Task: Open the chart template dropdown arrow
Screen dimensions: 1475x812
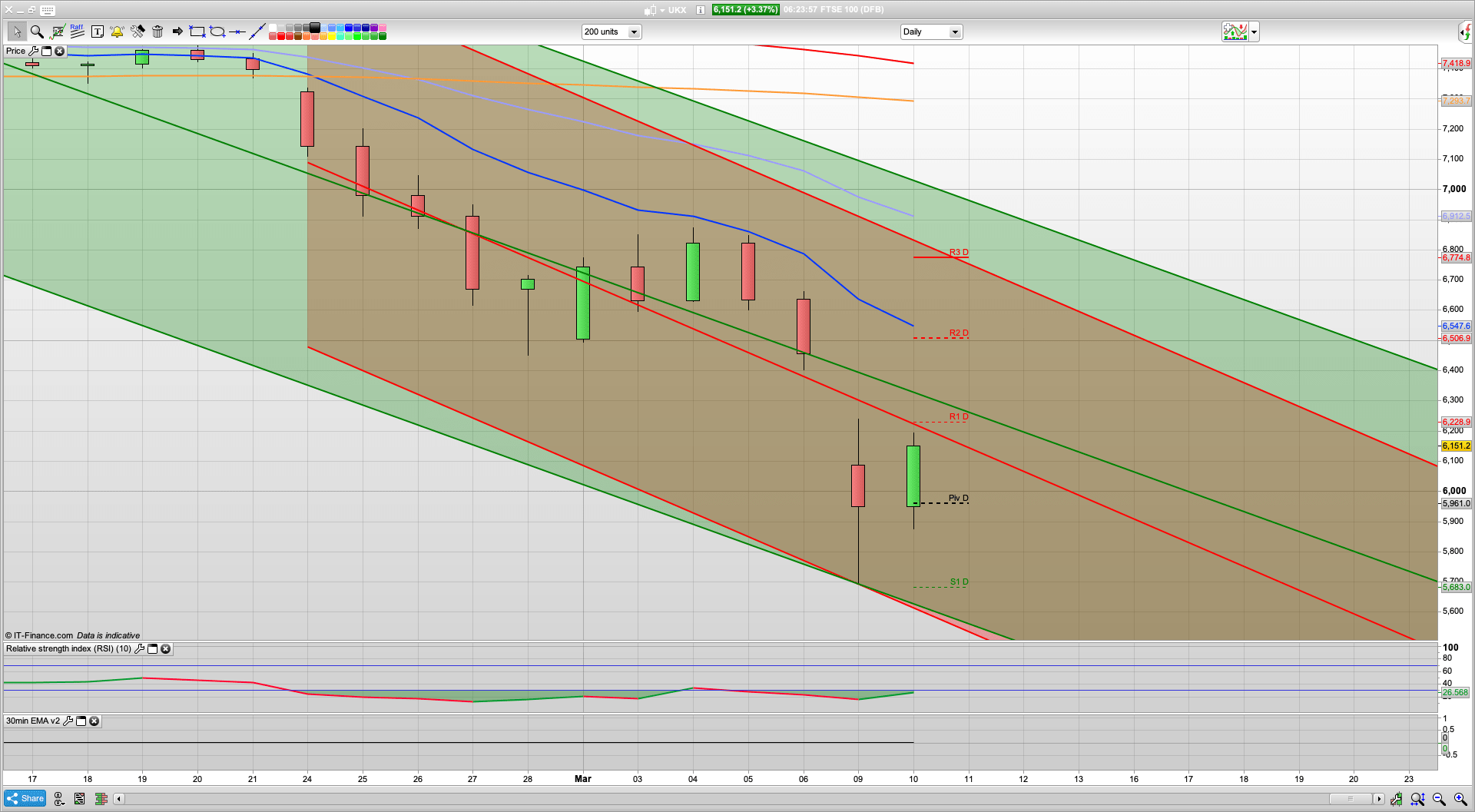Action: [x=1254, y=32]
